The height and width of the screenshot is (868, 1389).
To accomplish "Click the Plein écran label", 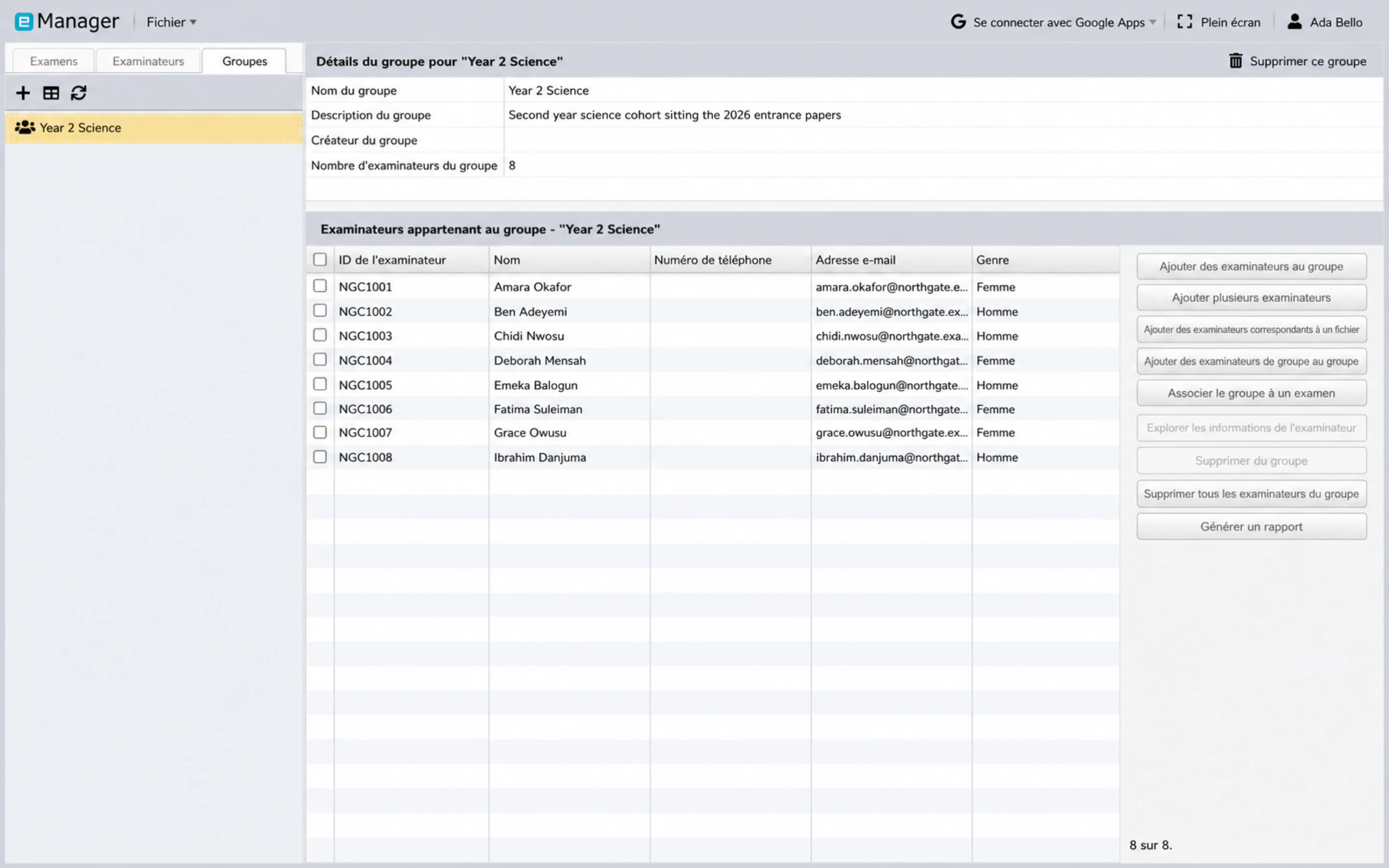I will pyautogui.click(x=1231, y=22).
